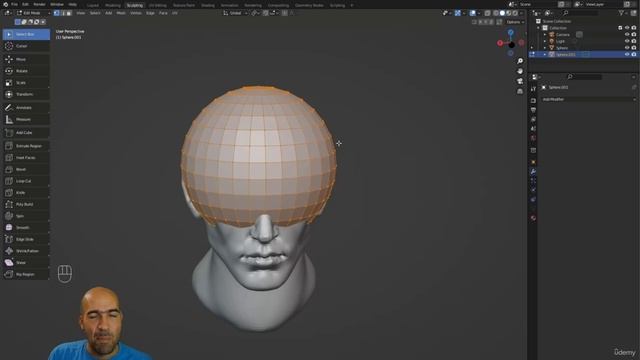The height and width of the screenshot is (360, 640).
Task: Switch perspective/orthographic projection grid icon
Action: point(520,91)
